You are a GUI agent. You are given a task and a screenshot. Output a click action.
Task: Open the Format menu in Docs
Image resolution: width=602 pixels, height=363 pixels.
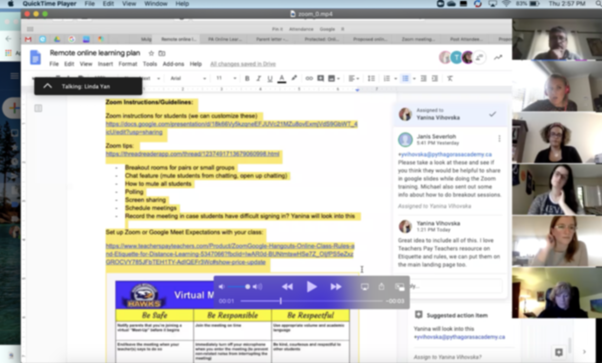coord(127,64)
